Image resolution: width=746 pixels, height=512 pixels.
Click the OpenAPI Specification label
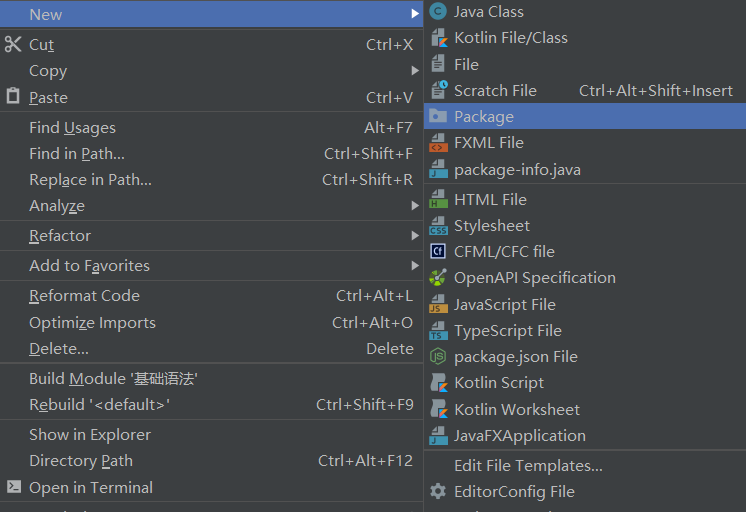point(535,278)
